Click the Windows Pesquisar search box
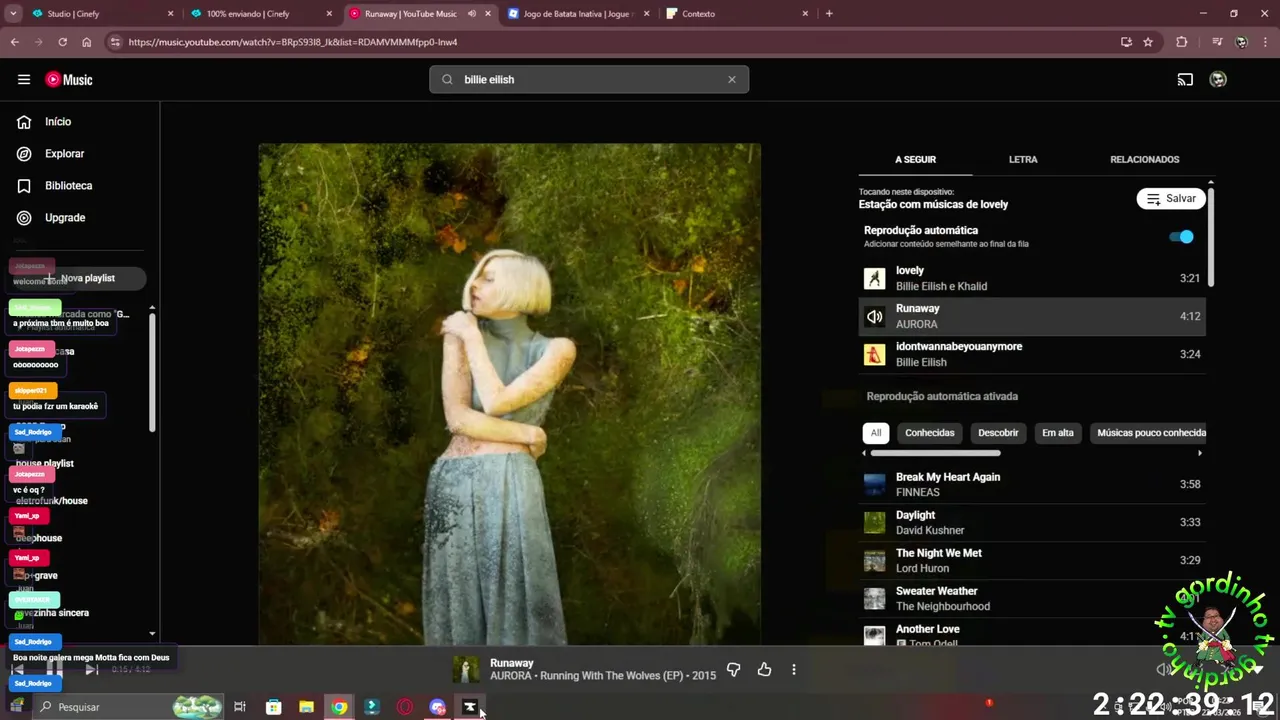 point(128,707)
